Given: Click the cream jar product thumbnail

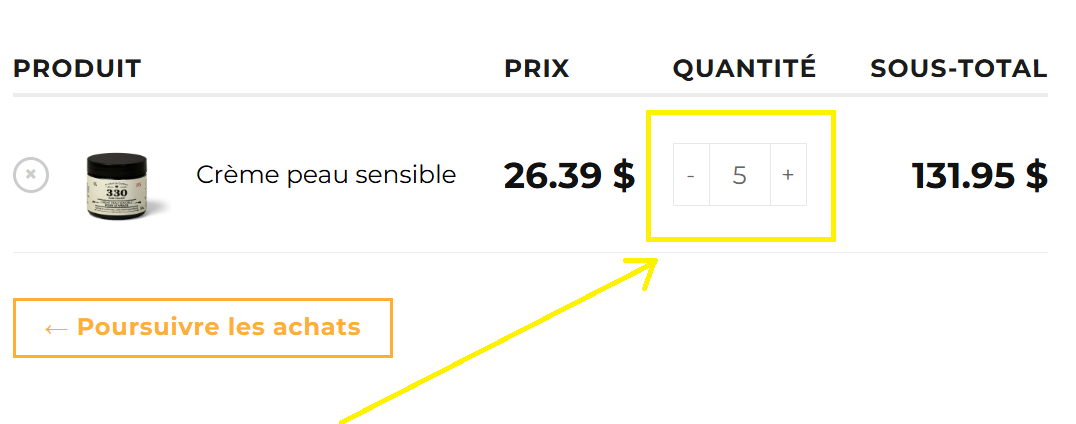Looking at the screenshot, I should pos(117,185).
